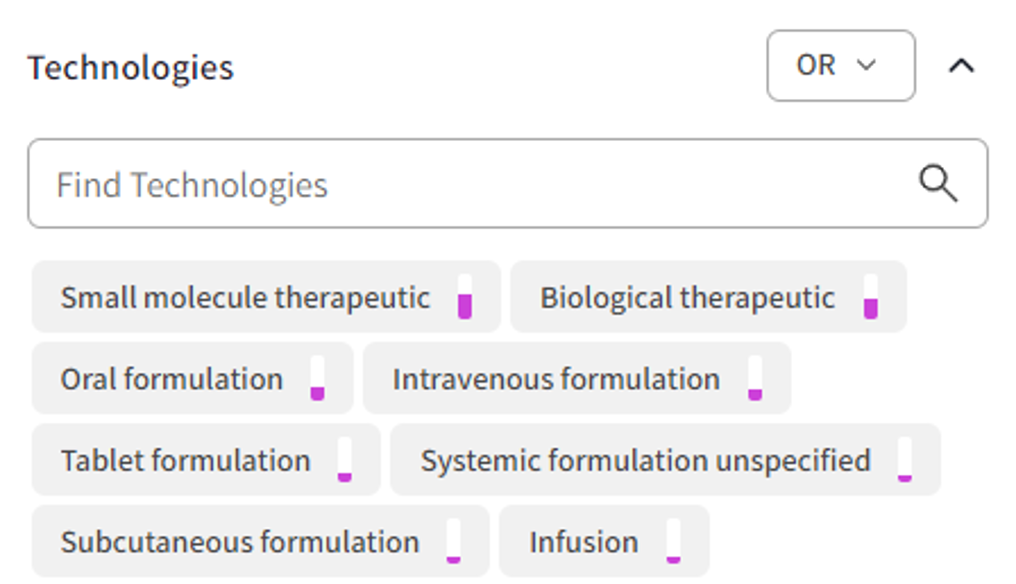Screen dimensions: 1016x584
Task: Select the Oral formulation filter chip
Action: point(171,378)
